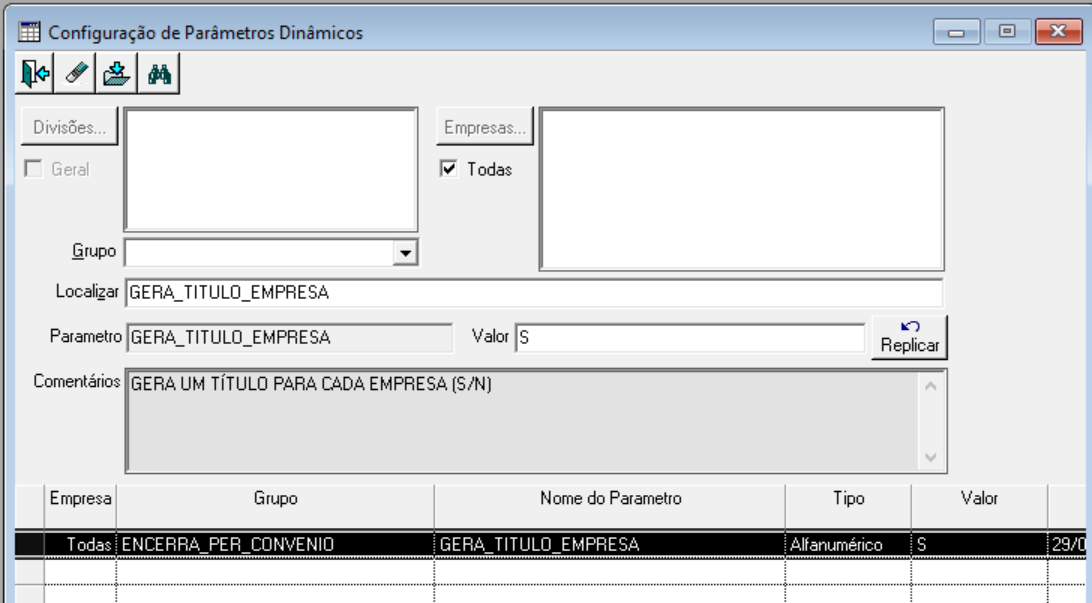
Task: Toggle the Geral checkbox
Action: pyautogui.click(x=33, y=169)
